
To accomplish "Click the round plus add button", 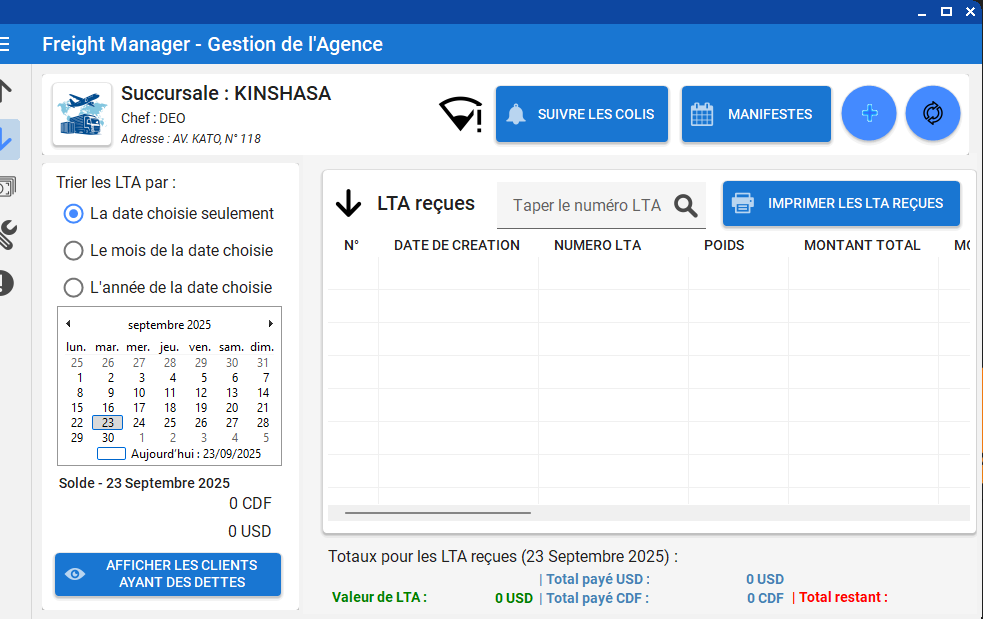I will tap(869, 114).
